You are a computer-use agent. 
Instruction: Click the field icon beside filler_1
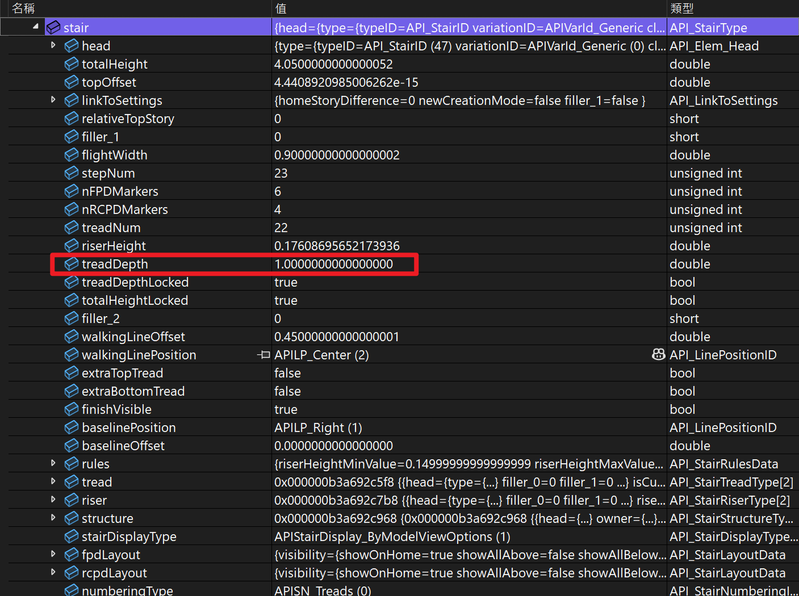[71, 137]
